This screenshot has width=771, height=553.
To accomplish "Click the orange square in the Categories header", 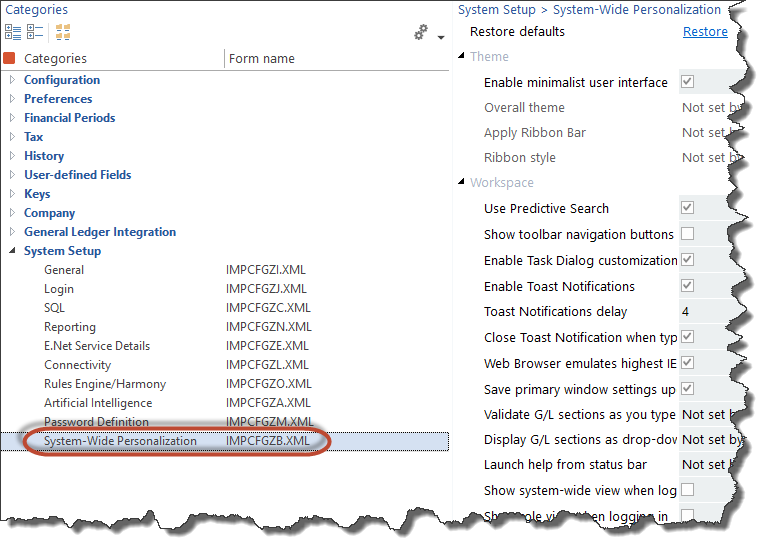I will (x=10, y=59).
